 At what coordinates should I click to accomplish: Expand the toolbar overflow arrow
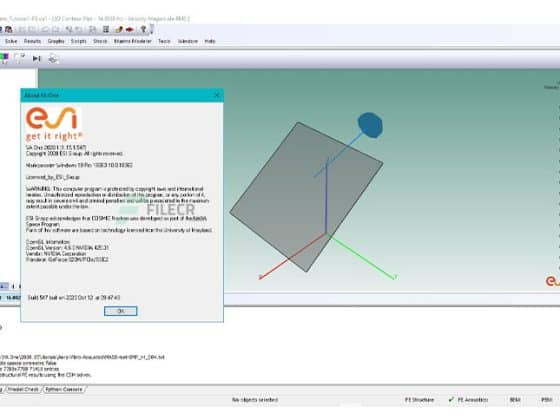point(151,29)
